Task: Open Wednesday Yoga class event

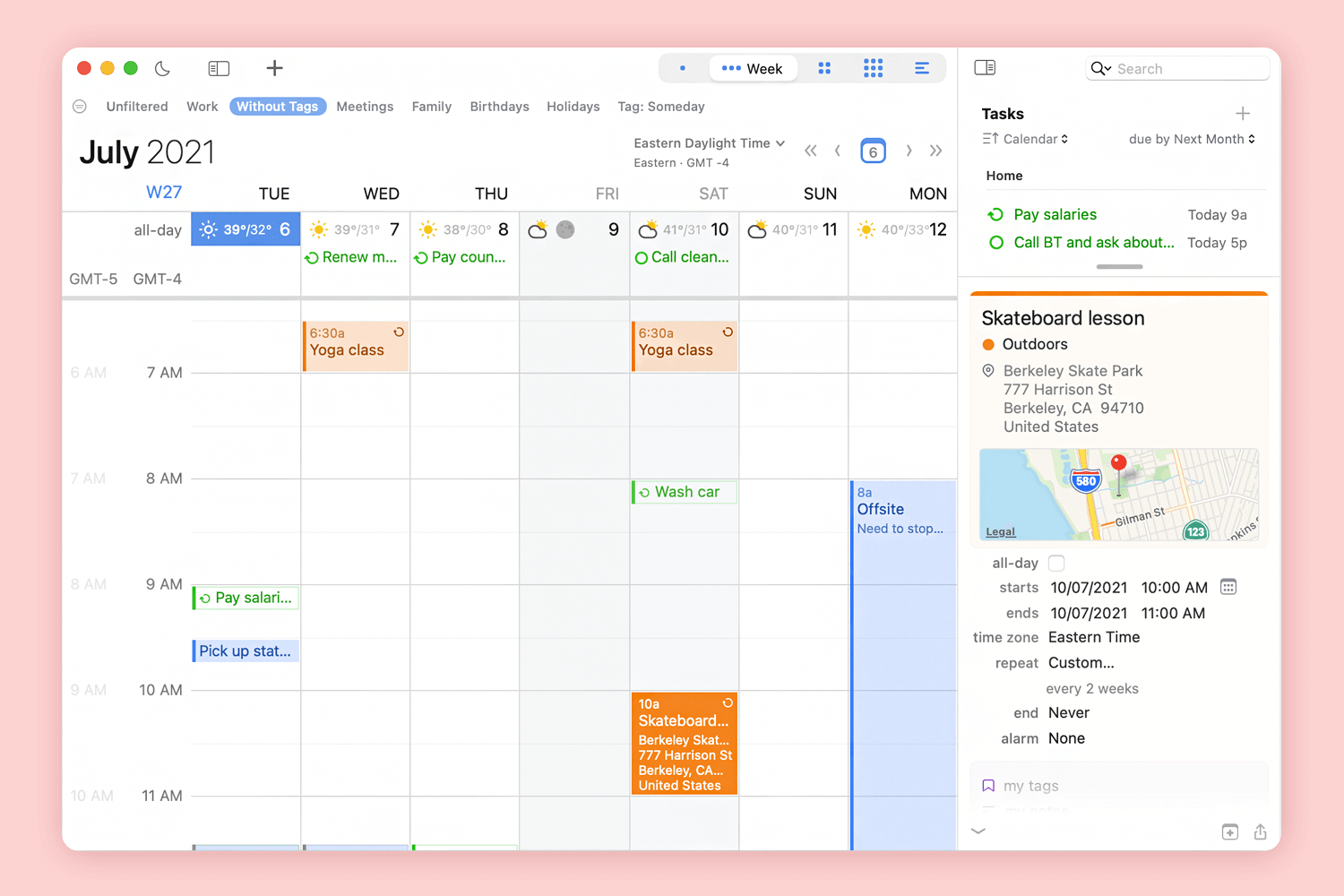Action: pos(356,346)
